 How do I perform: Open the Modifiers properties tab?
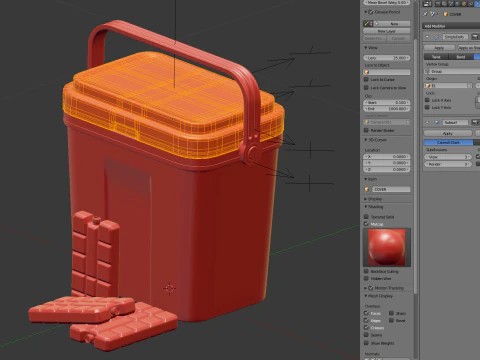pyautogui.click(x=477, y=4)
